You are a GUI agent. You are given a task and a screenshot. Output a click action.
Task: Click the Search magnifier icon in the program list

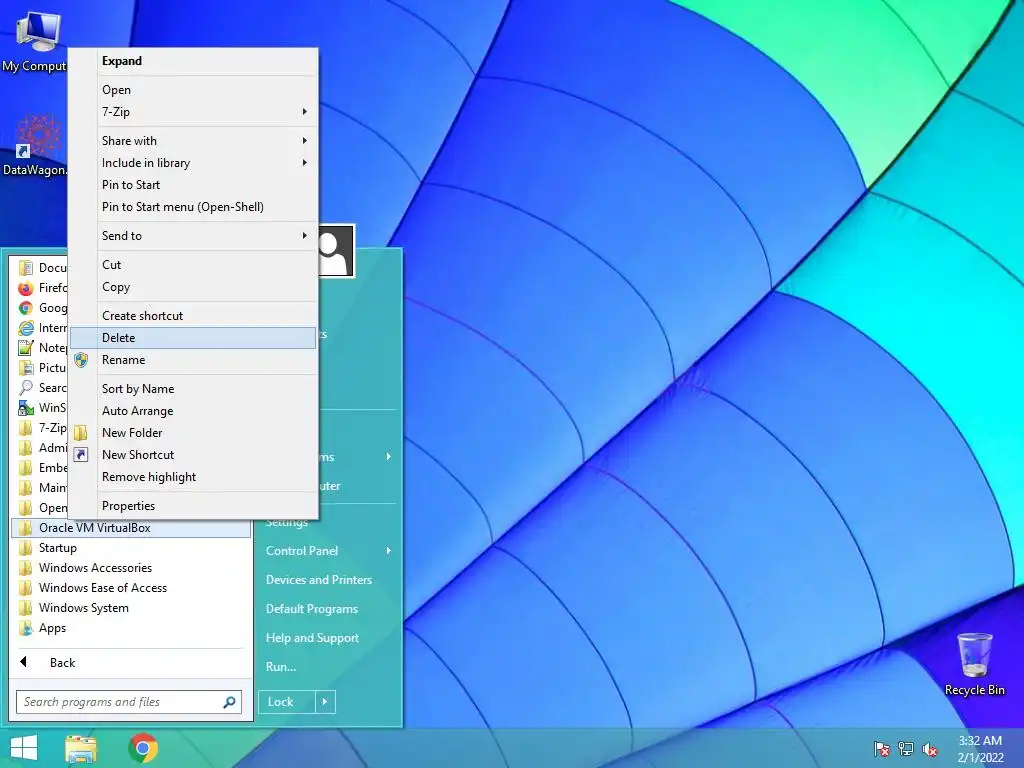(25, 388)
